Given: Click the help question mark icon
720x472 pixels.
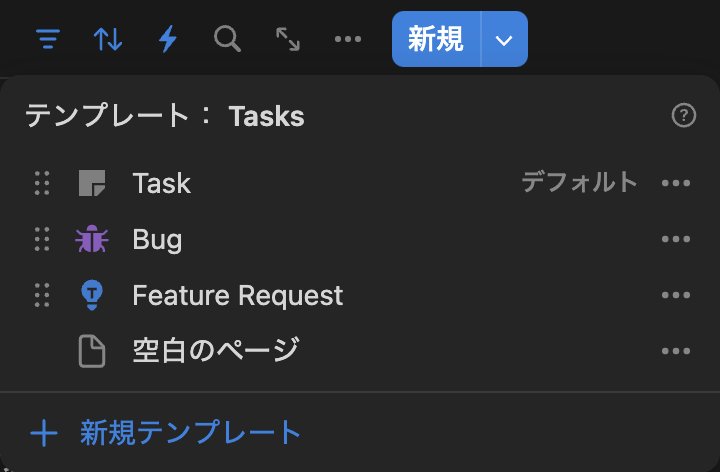Looking at the screenshot, I should point(684,115).
